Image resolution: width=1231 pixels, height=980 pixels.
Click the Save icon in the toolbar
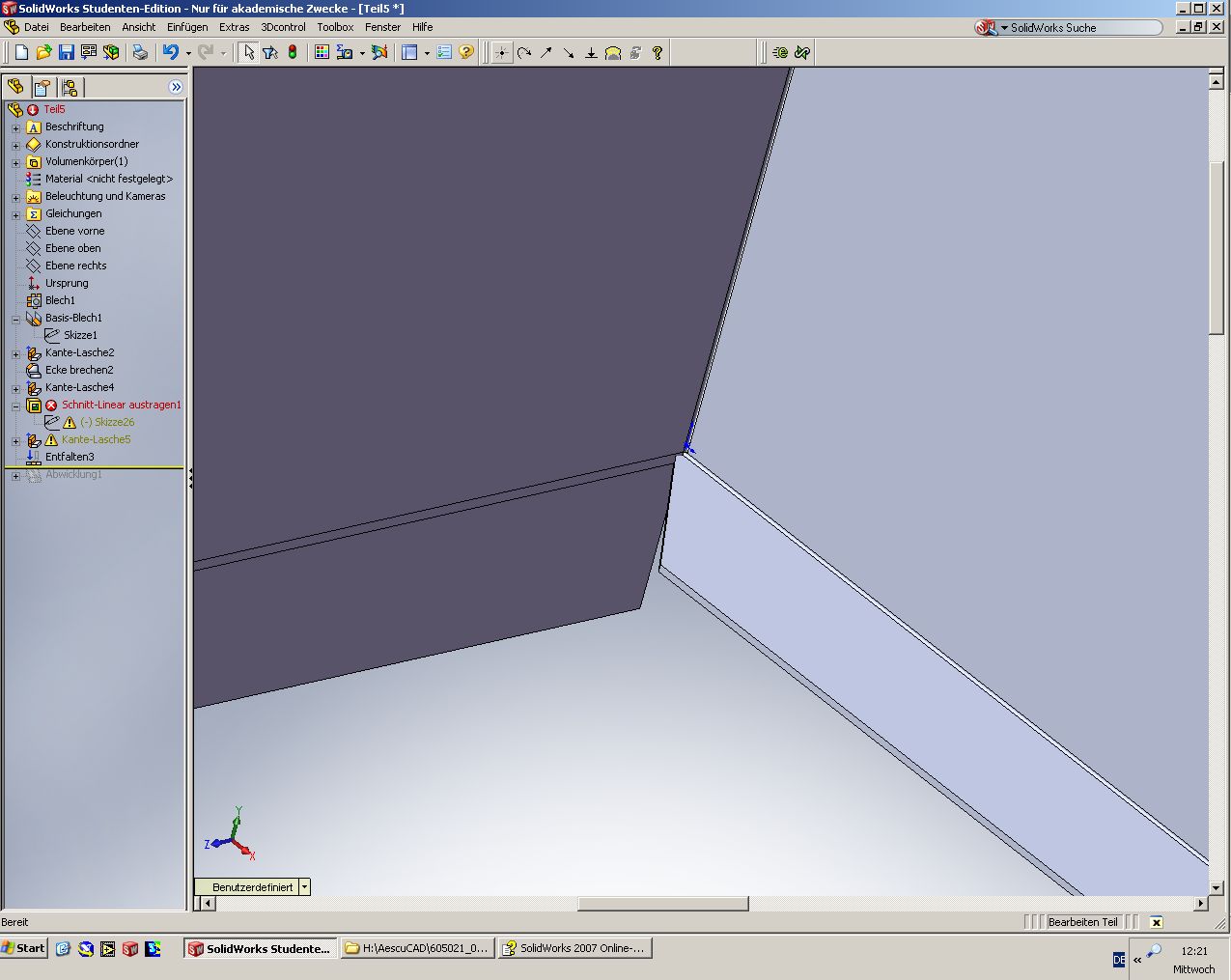pyautogui.click(x=66, y=52)
